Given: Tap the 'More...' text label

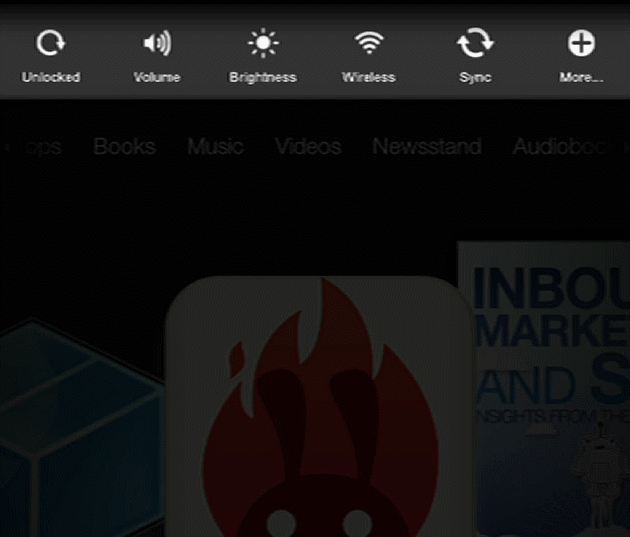Looking at the screenshot, I should tap(581, 77).
